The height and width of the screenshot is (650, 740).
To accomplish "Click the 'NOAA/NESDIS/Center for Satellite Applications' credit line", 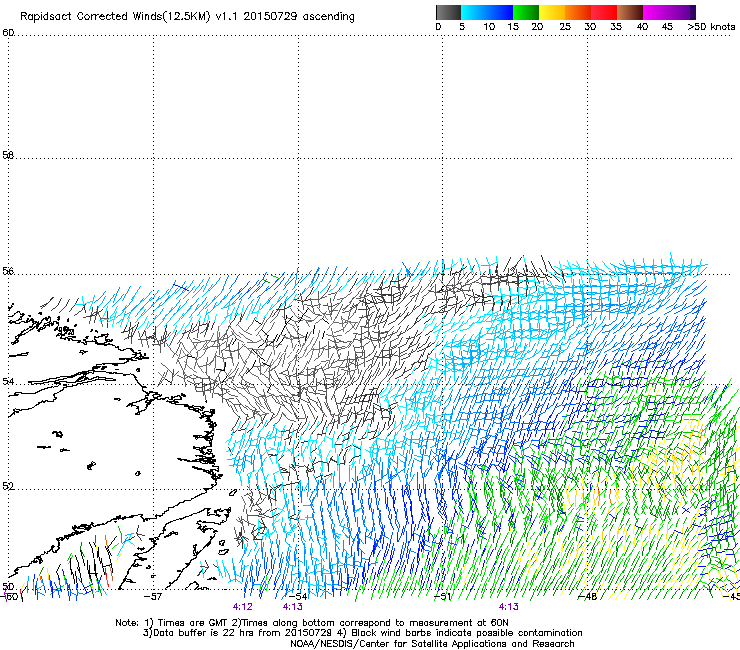I will click(x=432, y=644).
